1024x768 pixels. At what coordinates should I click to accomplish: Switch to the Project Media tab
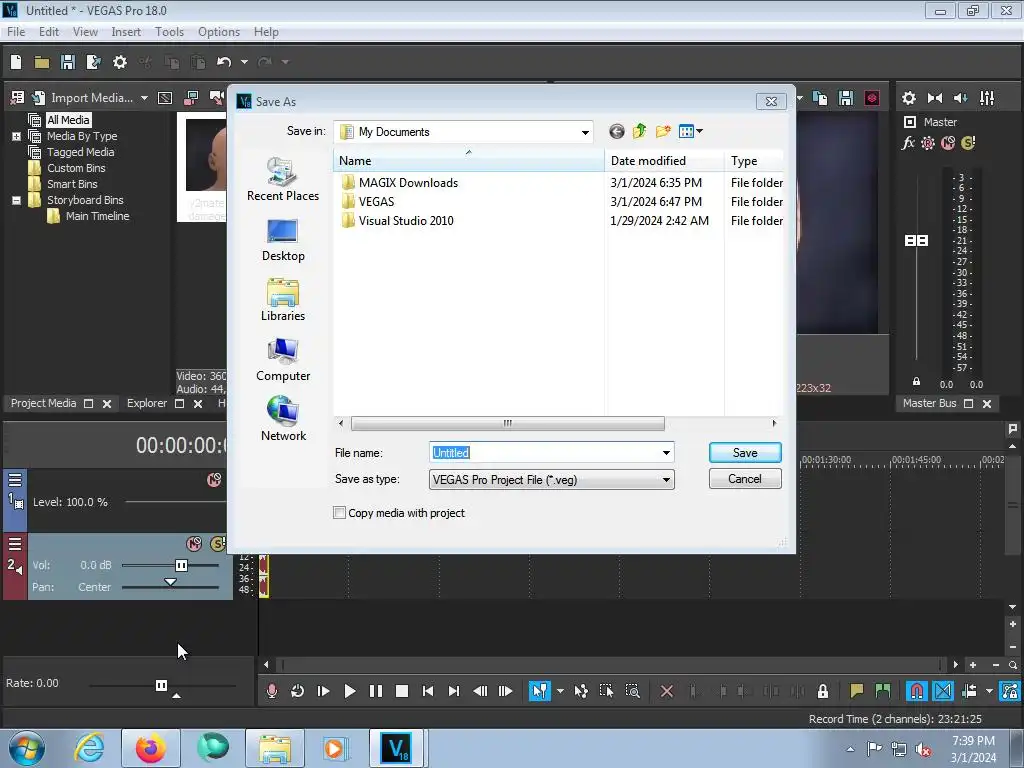pyautogui.click(x=43, y=404)
